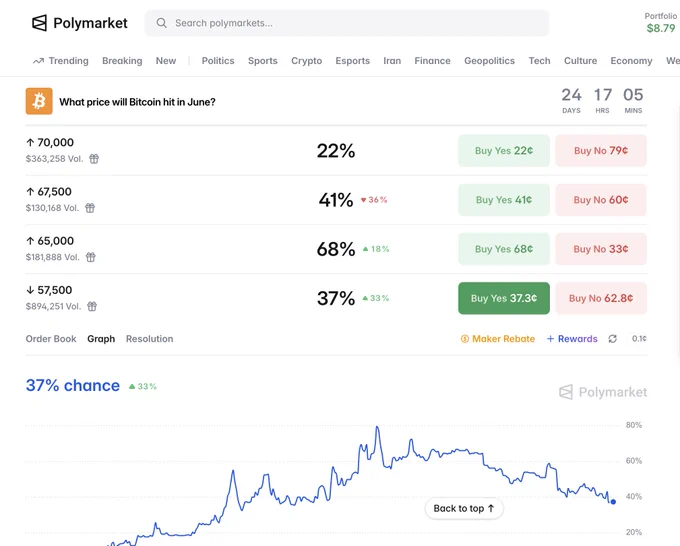
Task: Click the Trending arrow icon
Action: 38,61
